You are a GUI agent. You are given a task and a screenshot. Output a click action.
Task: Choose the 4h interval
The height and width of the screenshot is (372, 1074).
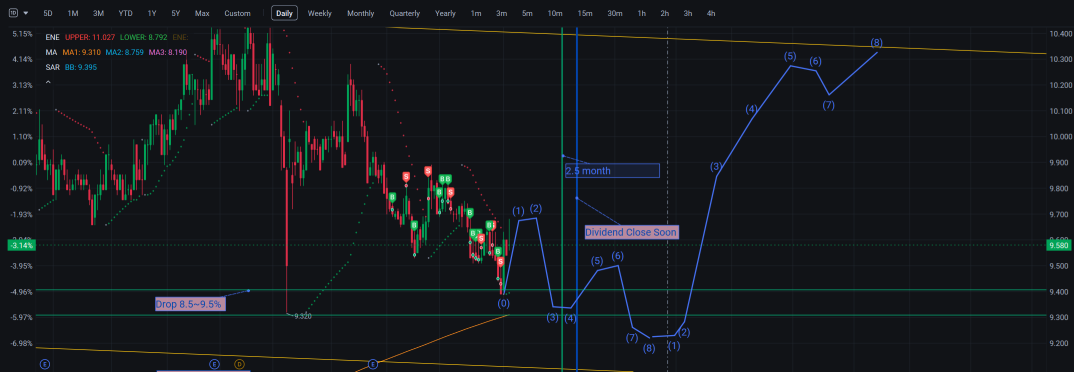(711, 13)
